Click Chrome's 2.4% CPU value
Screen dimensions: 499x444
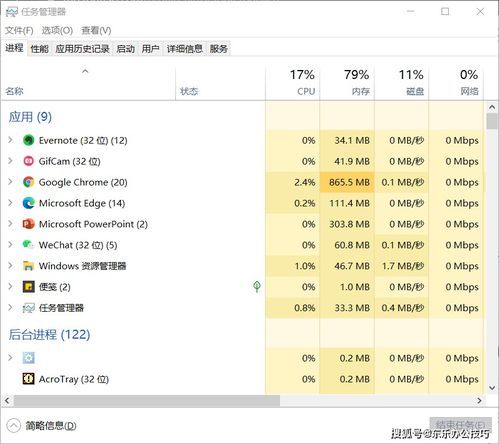(305, 182)
